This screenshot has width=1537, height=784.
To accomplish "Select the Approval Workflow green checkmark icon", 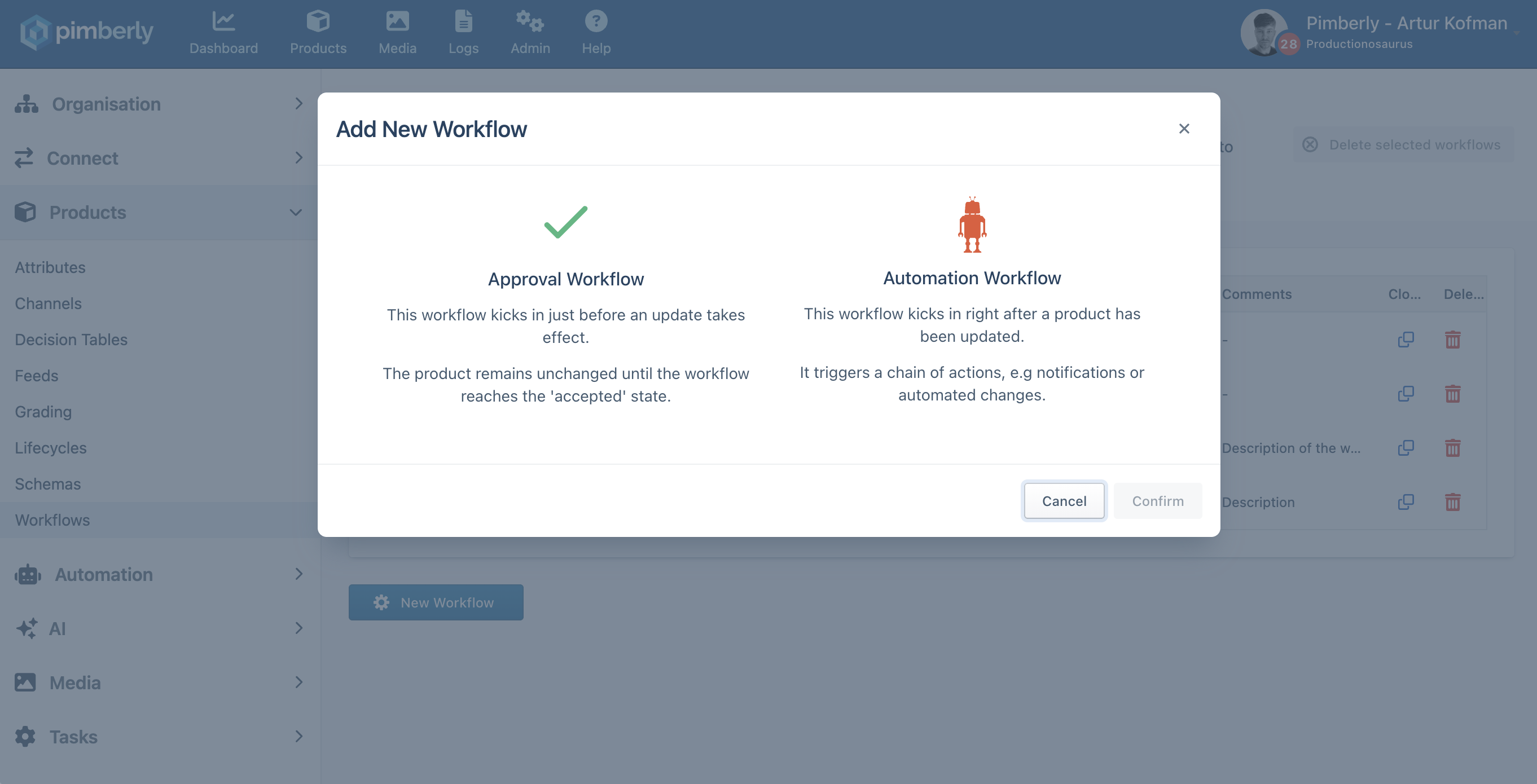I will [565, 222].
